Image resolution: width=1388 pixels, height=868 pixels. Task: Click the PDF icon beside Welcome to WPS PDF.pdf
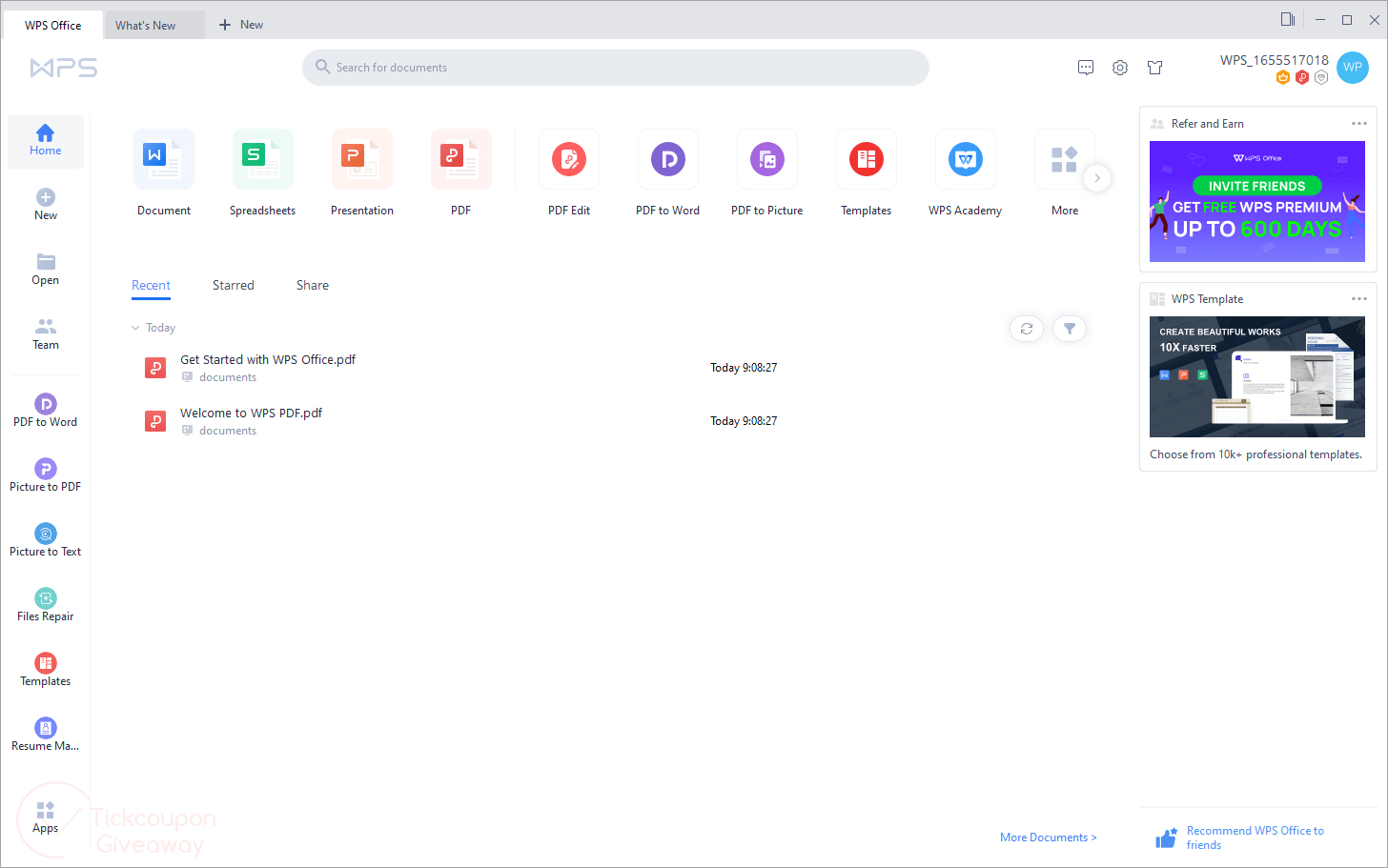coord(155,421)
